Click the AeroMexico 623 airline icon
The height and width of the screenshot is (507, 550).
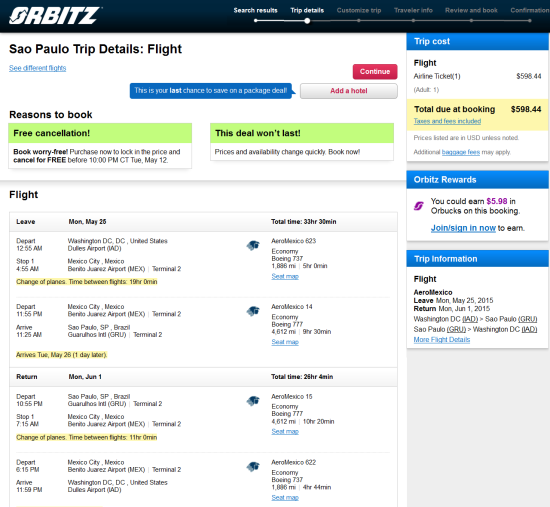[x=253, y=245]
